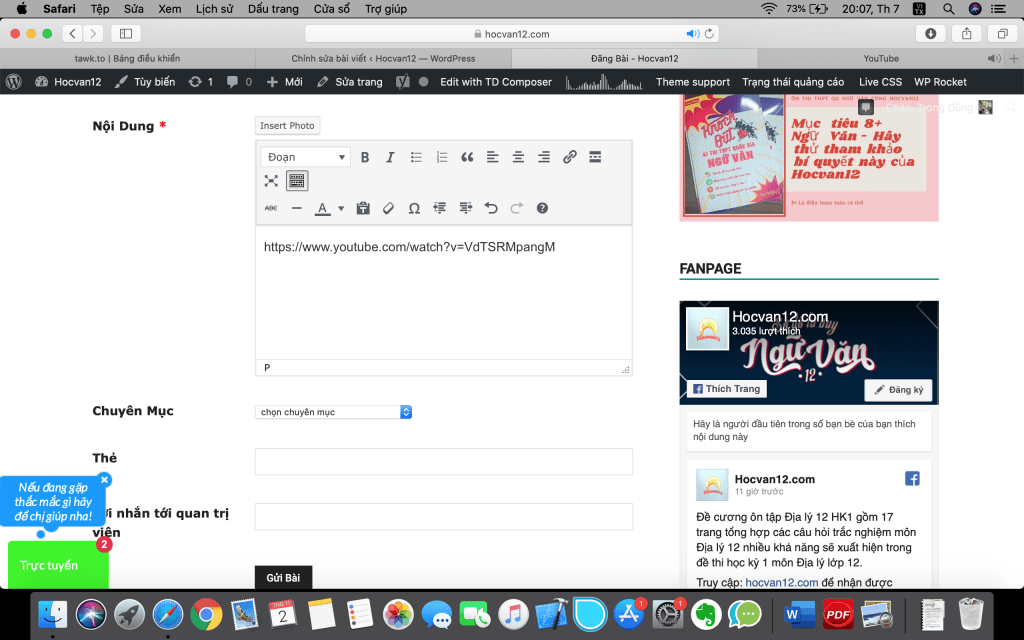Click the Đăng ký button on fanpage
1024x640 pixels.
(x=899, y=390)
